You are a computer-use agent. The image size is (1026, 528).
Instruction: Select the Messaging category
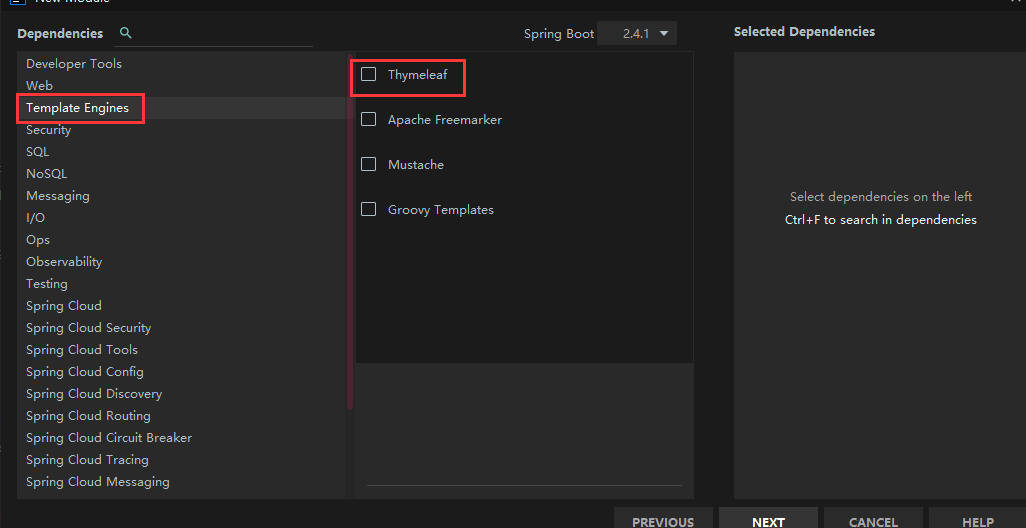tap(58, 196)
